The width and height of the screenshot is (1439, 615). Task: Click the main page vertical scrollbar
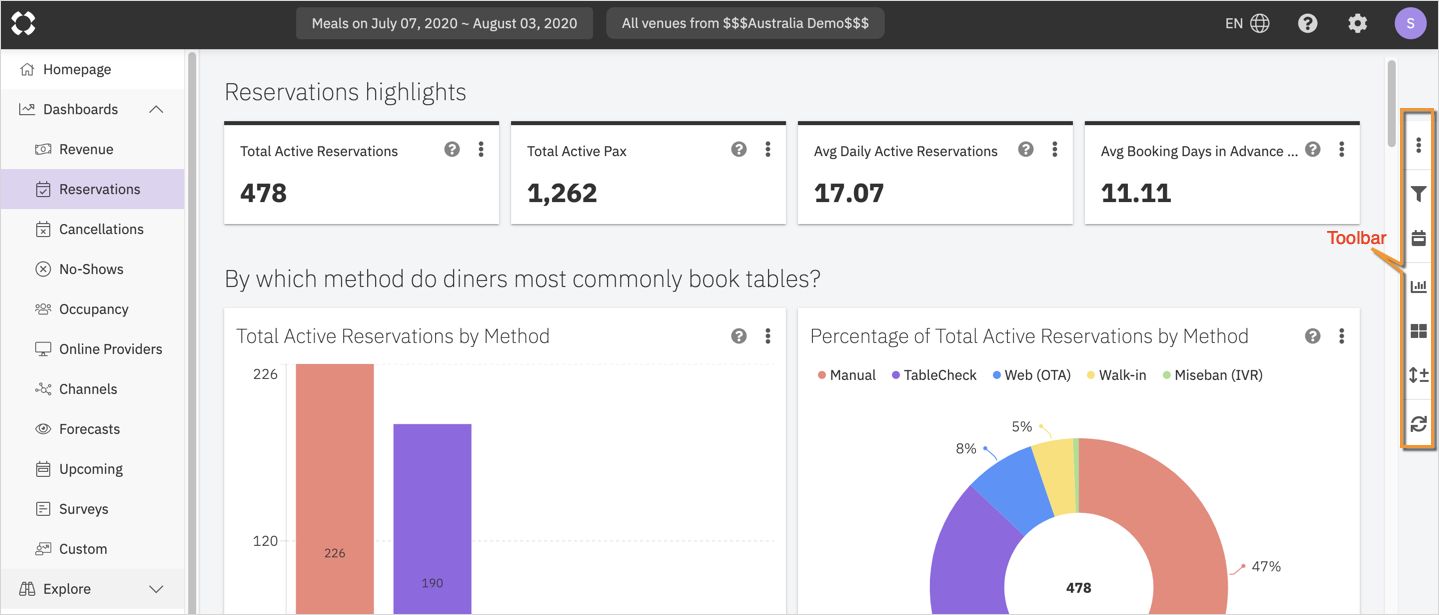[x=1391, y=102]
